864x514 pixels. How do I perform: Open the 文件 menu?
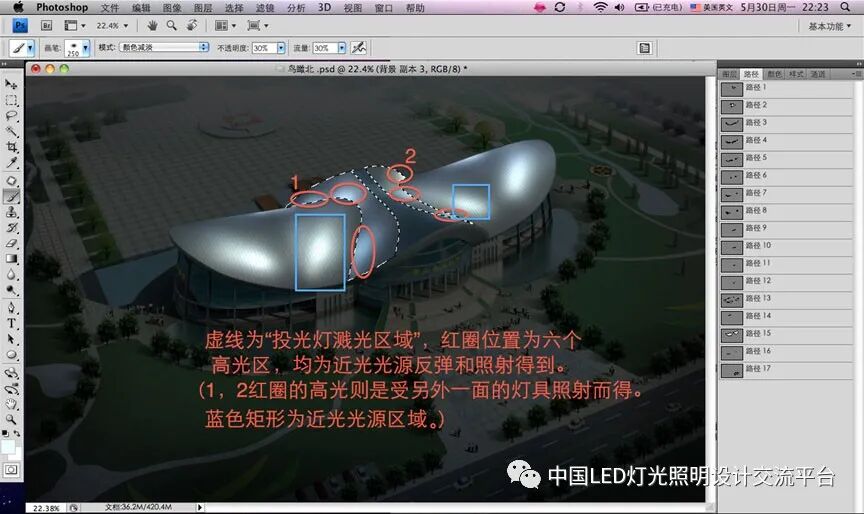110,8
